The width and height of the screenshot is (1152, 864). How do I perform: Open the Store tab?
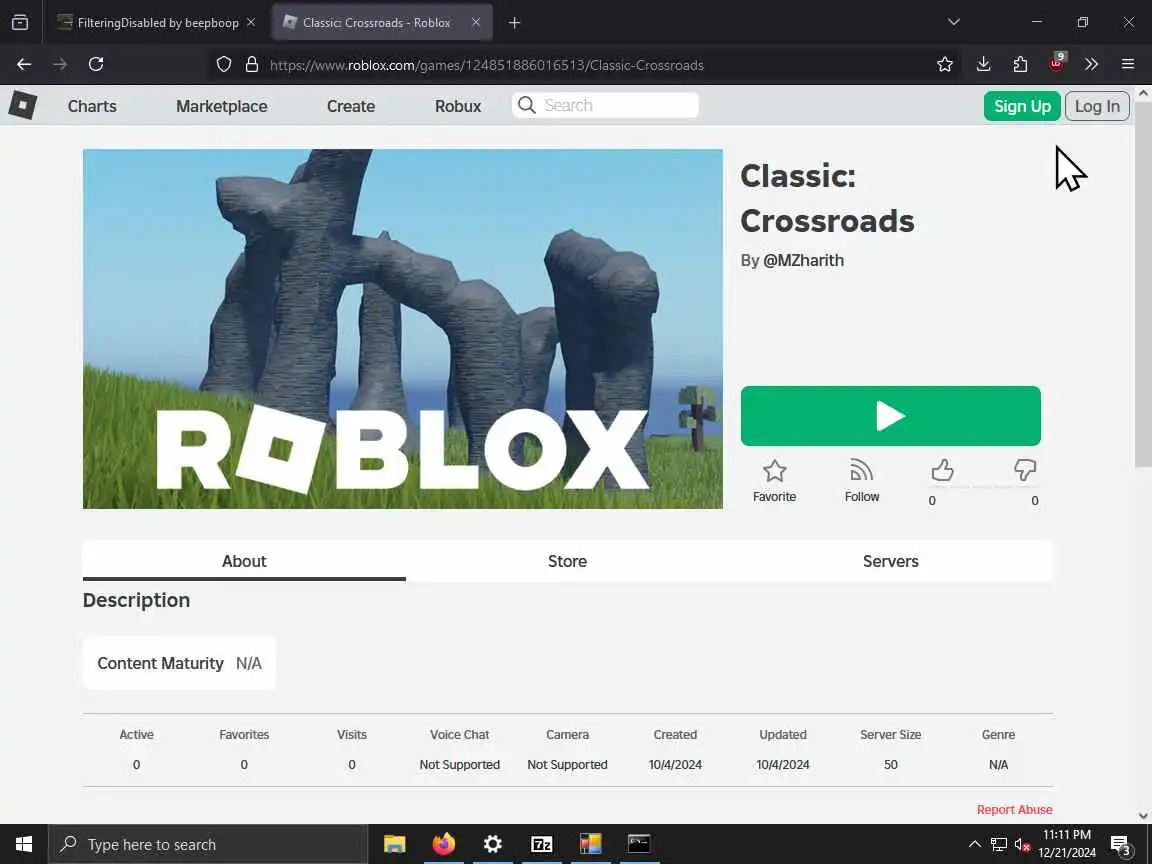(567, 561)
